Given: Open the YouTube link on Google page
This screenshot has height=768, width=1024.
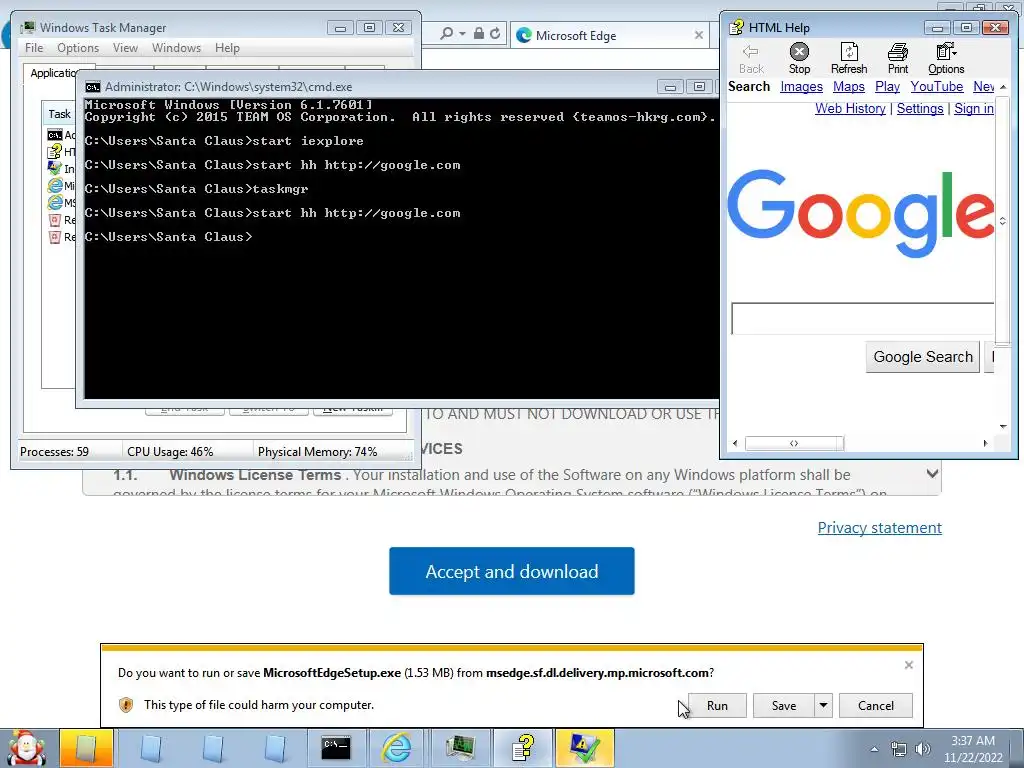Looking at the screenshot, I should 936,87.
